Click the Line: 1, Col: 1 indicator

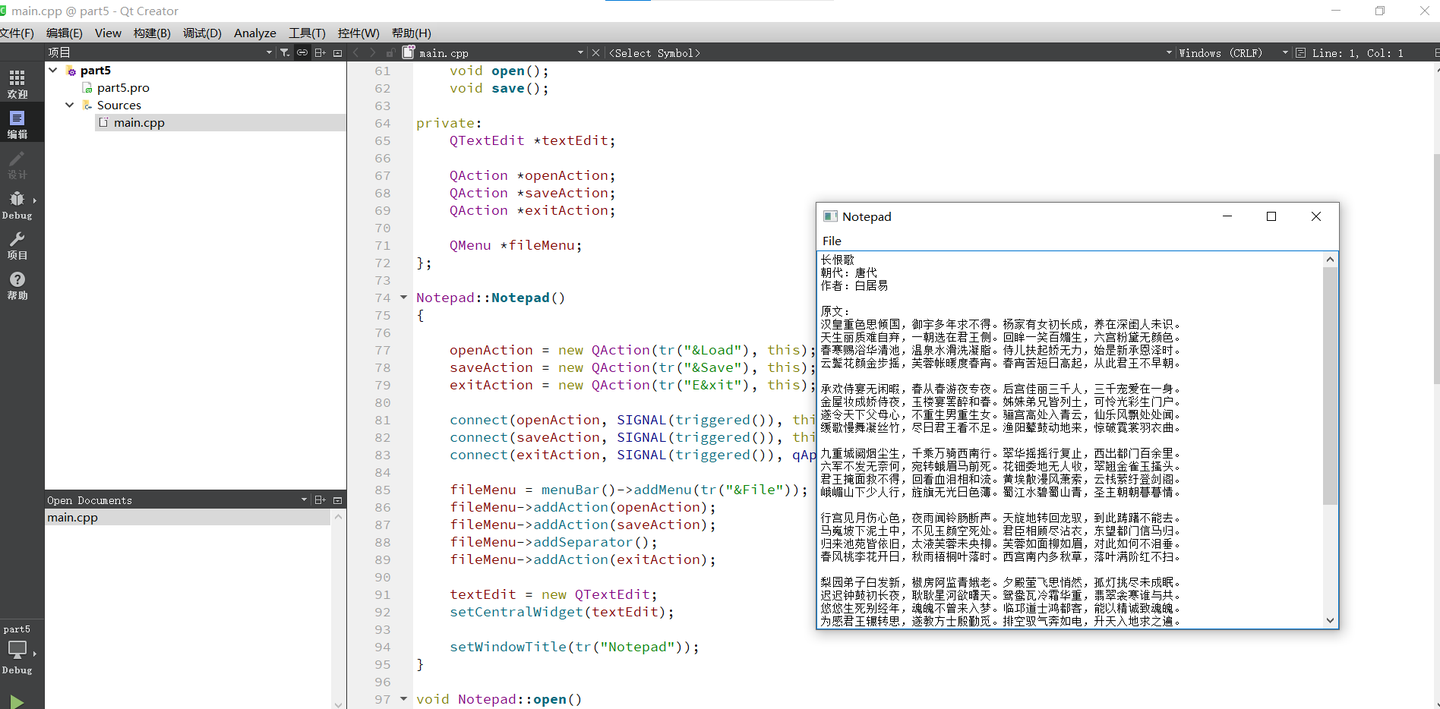(1358, 53)
